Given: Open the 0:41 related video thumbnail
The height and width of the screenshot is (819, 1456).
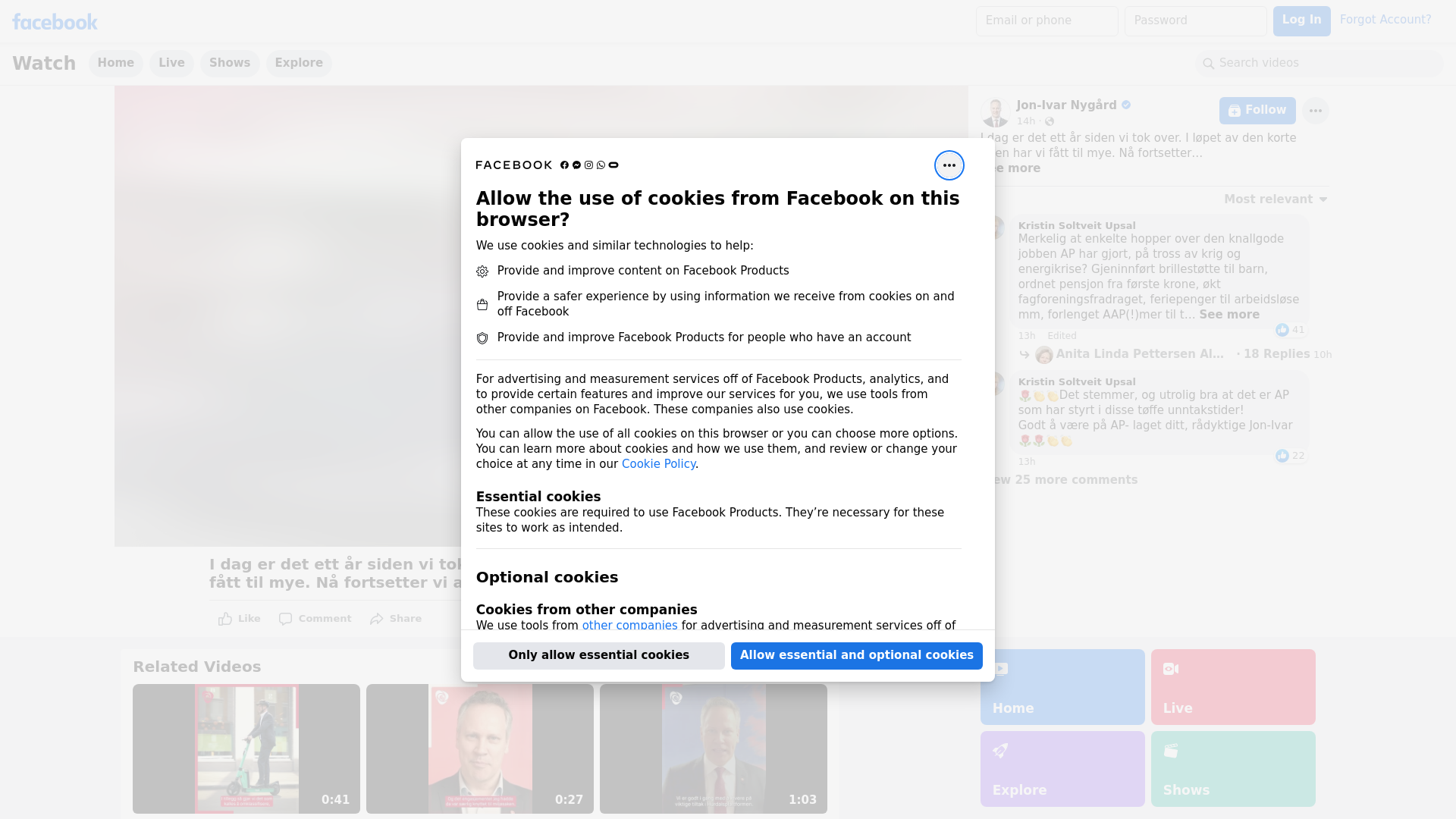Looking at the screenshot, I should [x=246, y=749].
